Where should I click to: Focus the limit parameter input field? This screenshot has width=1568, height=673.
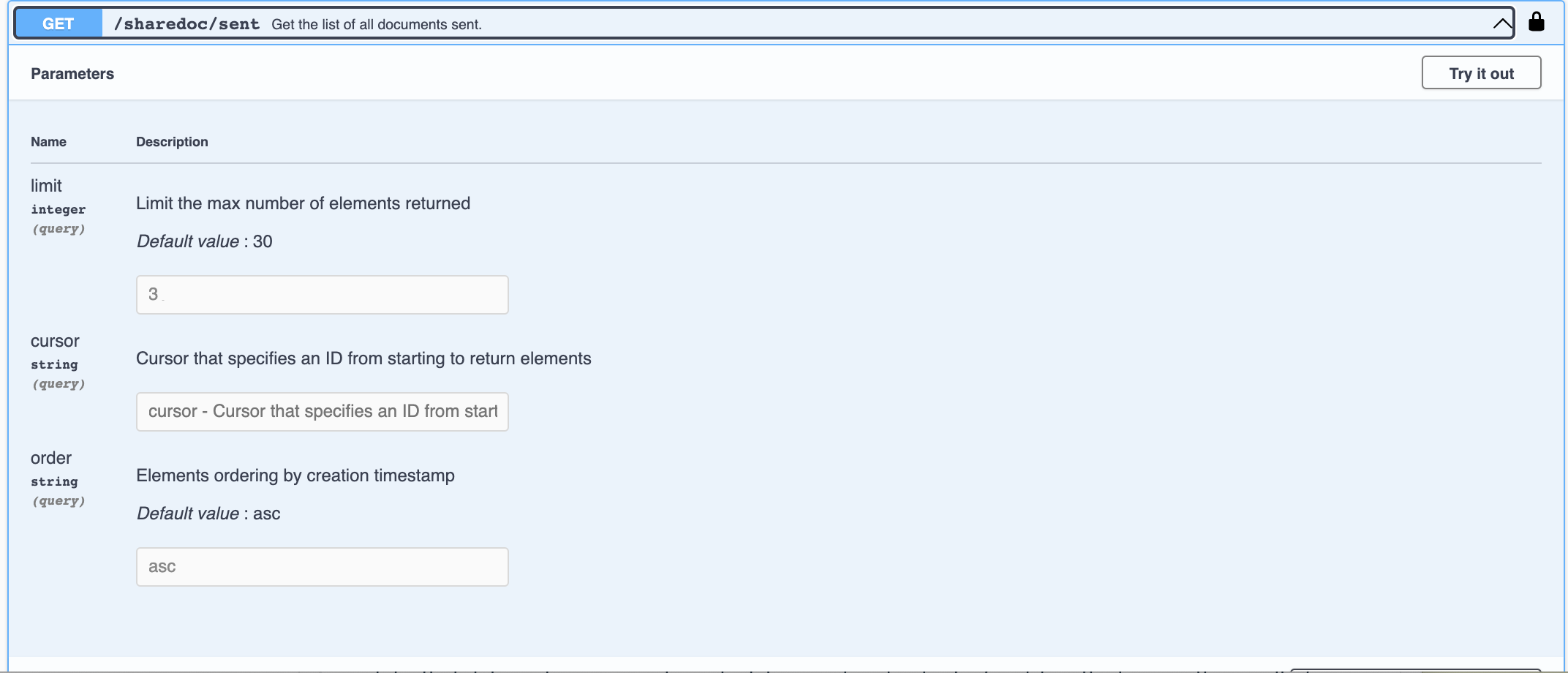click(x=322, y=295)
